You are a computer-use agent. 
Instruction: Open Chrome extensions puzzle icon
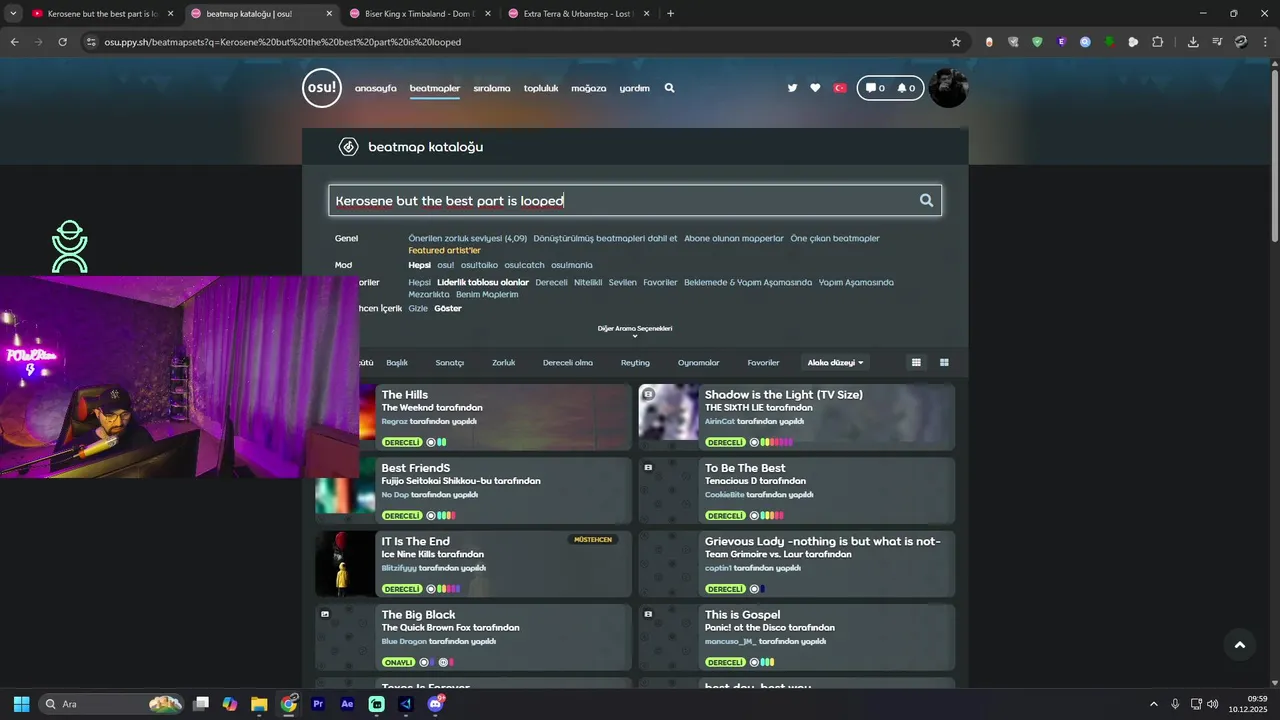pos(1158,42)
